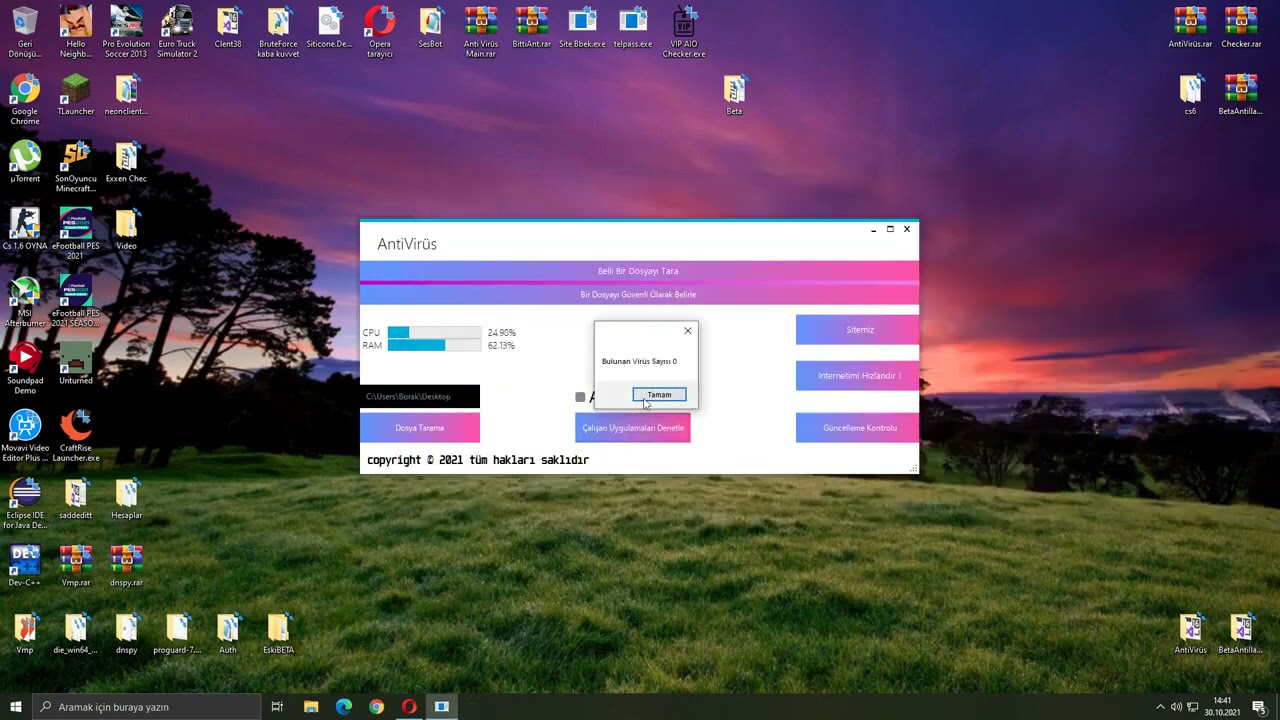1280x720 pixels.
Task: Click Tamam in the virus count dialog
Action: click(x=659, y=395)
